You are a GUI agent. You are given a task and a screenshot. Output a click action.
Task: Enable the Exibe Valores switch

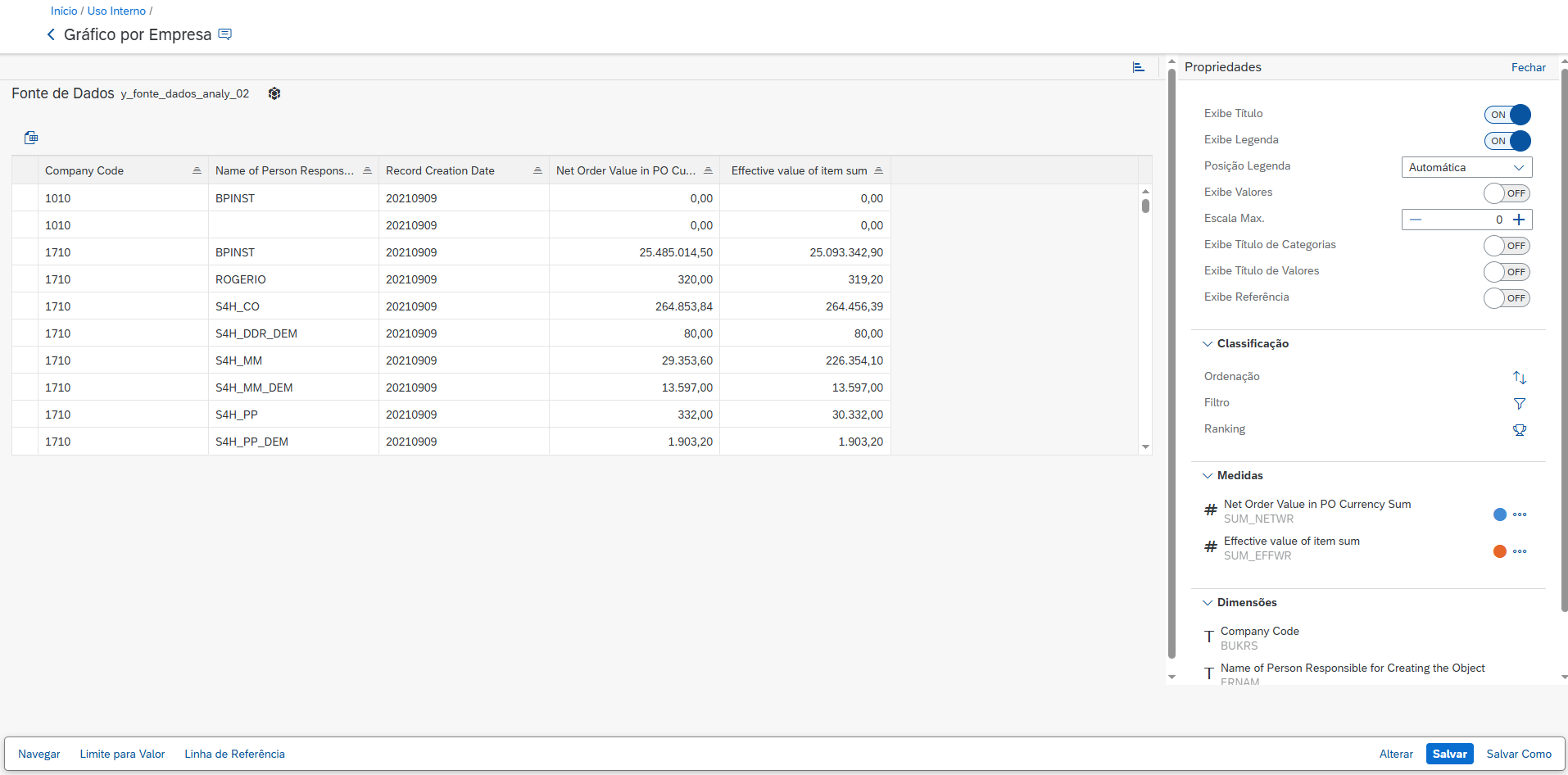click(1507, 193)
